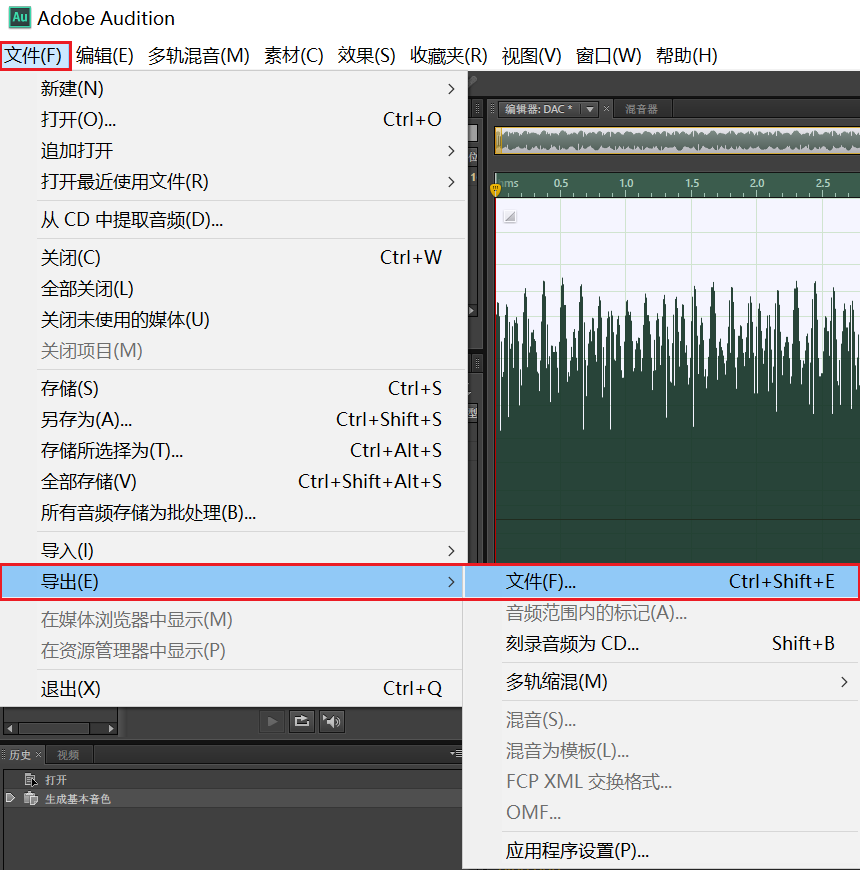Expand the 导出(E) submenu
Viewport: 860px width, 870px height.
[232, 582]
